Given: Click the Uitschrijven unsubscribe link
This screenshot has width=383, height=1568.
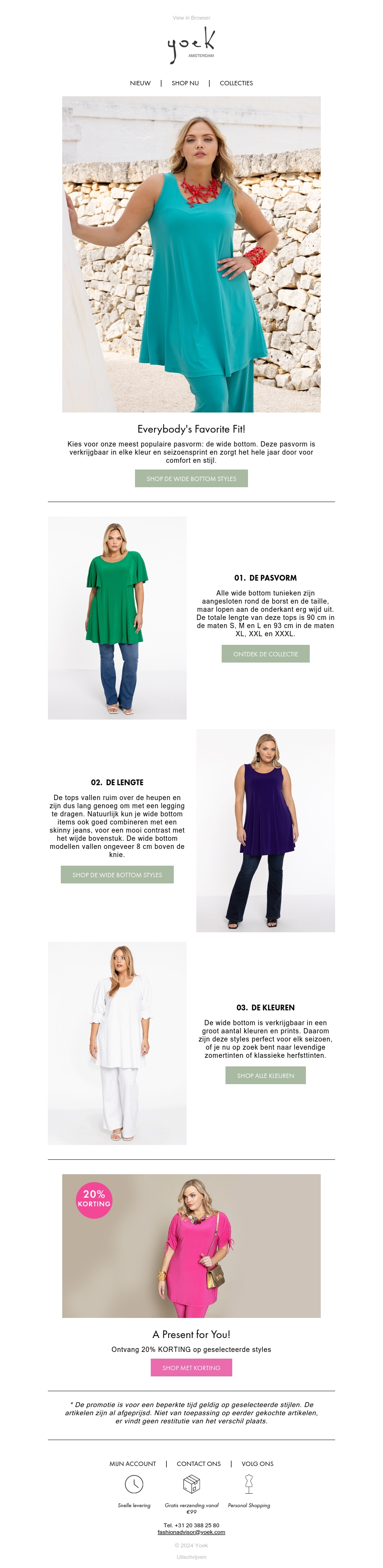Looking at the screenshot, I should (191, 1557).
